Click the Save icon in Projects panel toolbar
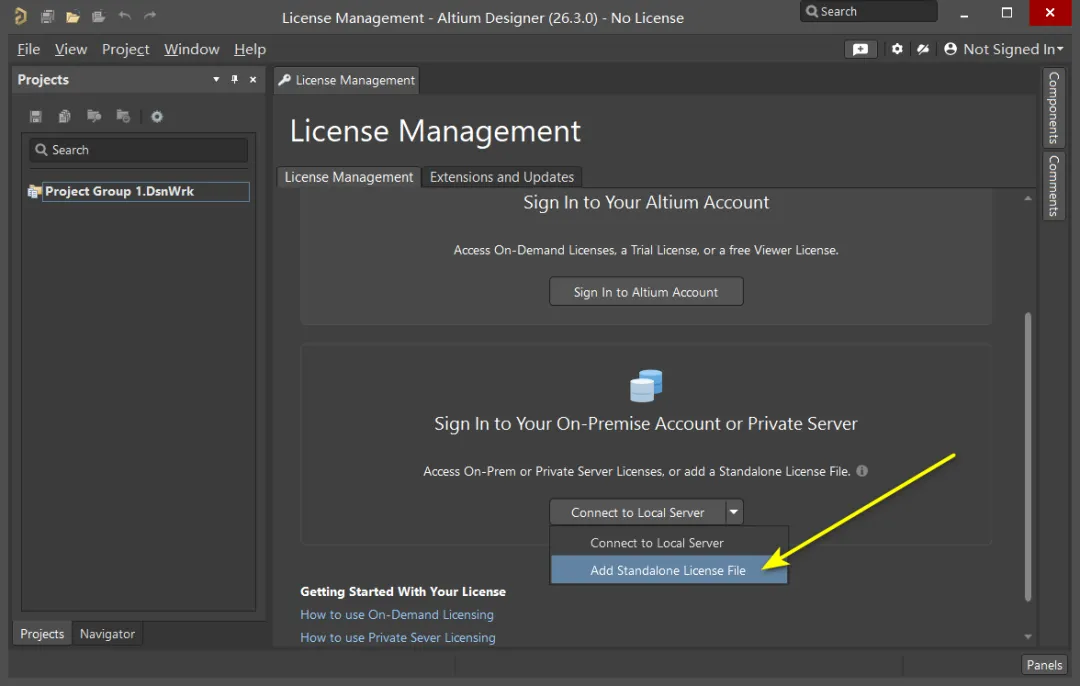Viewport: 1080px width, 686px height. [x=36, y=116]
